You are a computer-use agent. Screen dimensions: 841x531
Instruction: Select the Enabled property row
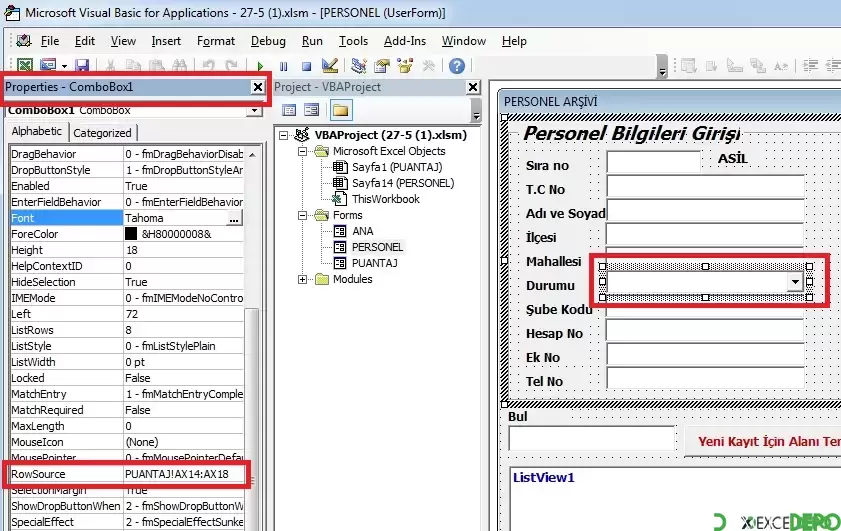coord(127,186)
